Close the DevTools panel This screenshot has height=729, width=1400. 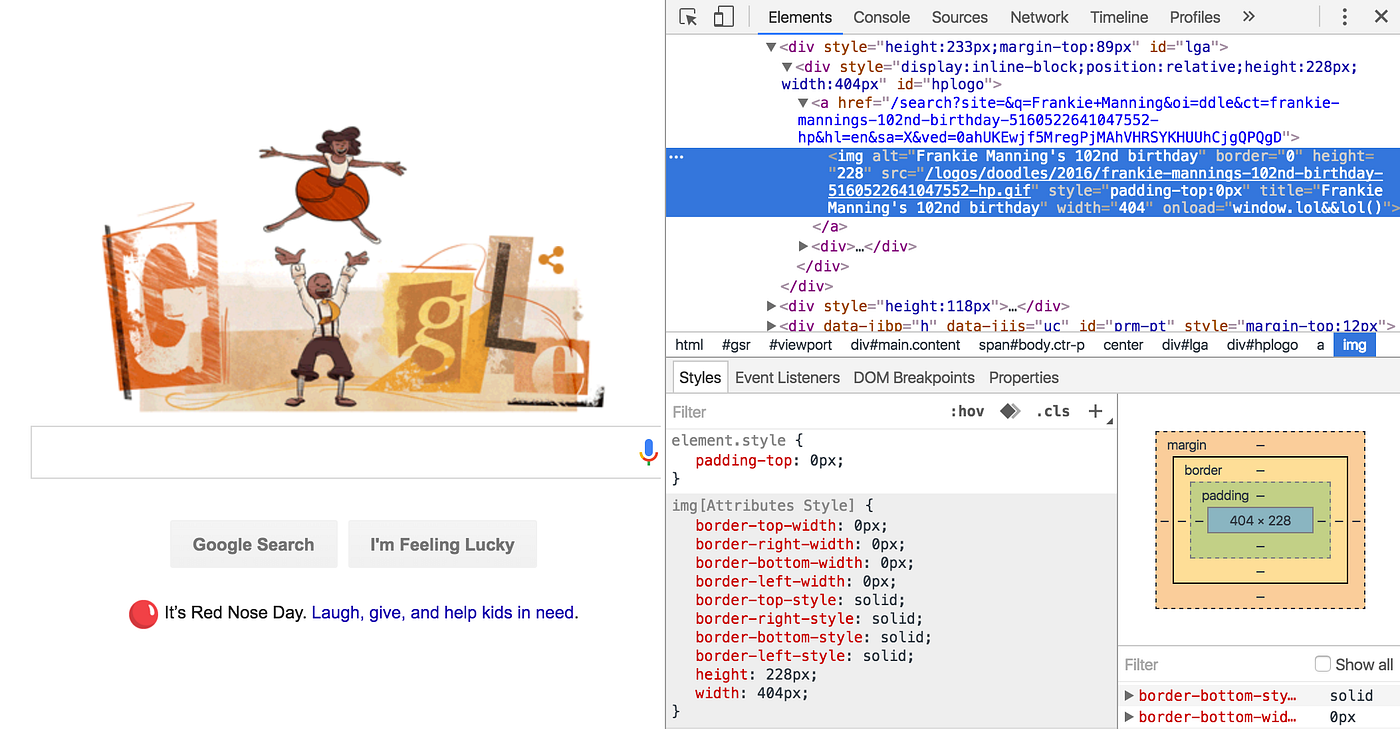(x=1381, y=17)
